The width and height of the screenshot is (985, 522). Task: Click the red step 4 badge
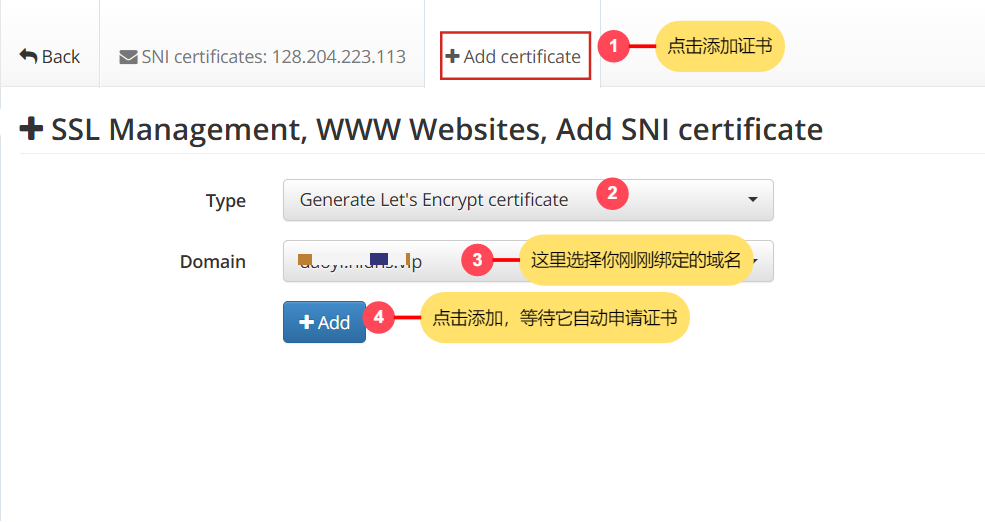pyautogui.click(x=378, y=317)
